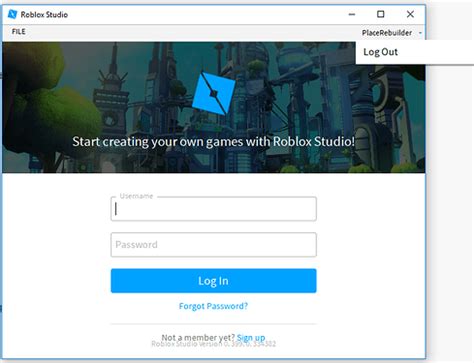Select the Password input field
The height and width of the screenshot is (363, 474).
coord(213,245)
